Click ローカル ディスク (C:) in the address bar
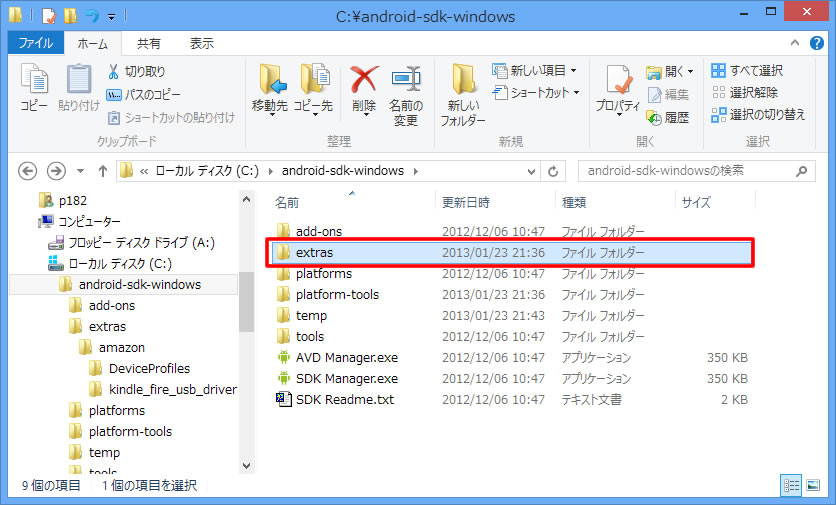This screenshot has height=505, width=836. 207,171
